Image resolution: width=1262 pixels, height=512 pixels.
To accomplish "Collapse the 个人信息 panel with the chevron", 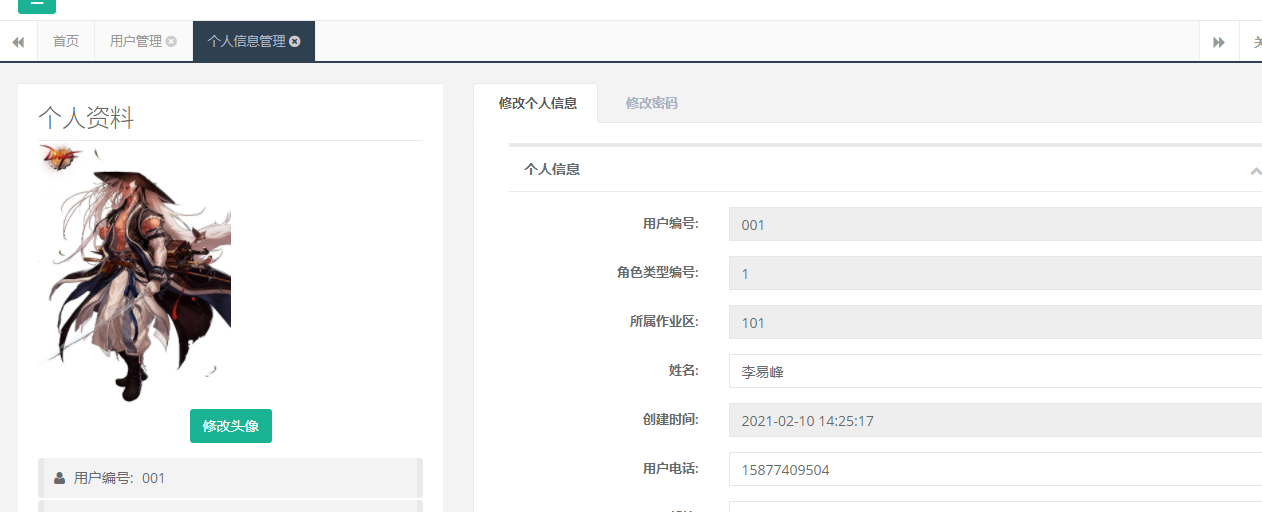I will [1255, 171].
